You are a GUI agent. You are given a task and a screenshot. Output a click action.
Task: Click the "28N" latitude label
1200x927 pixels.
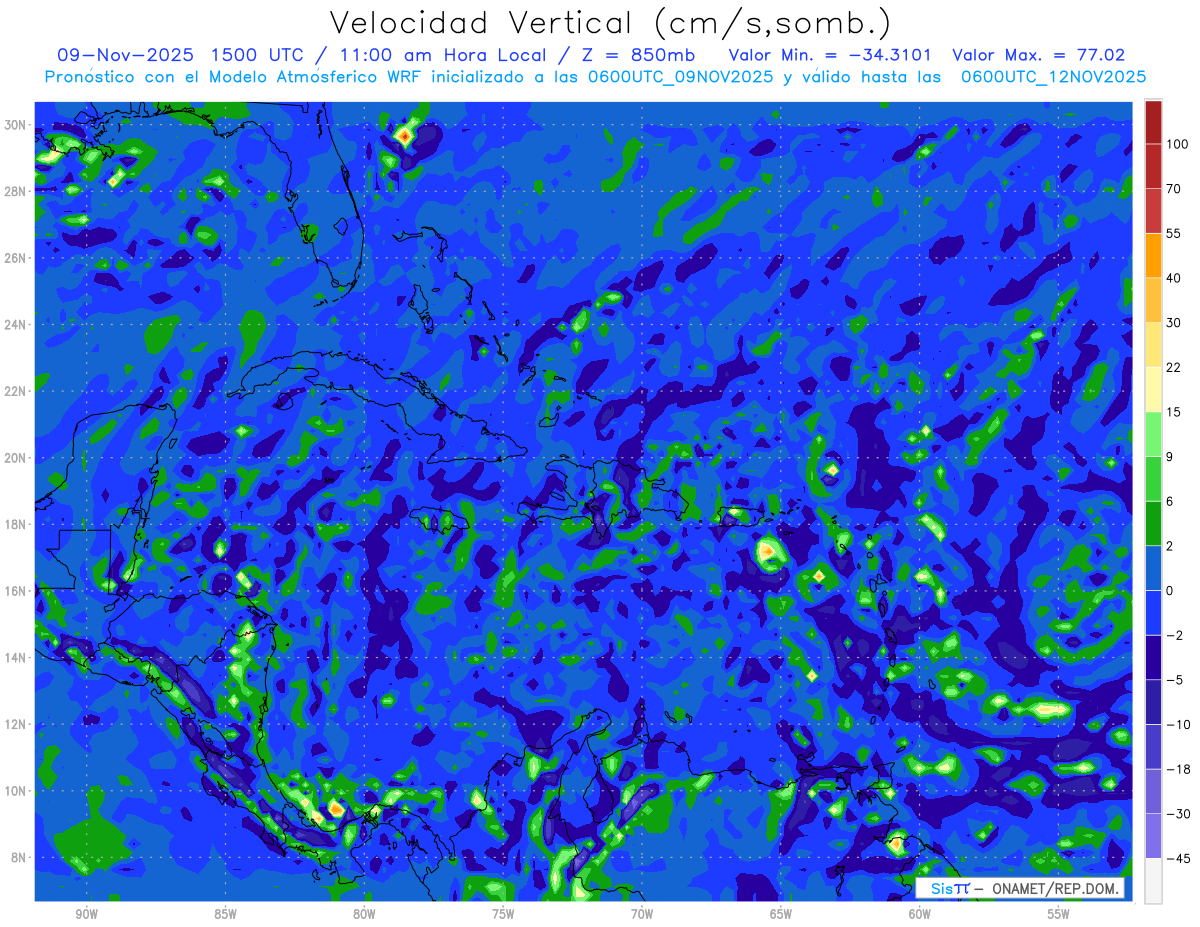coord(16,191)
